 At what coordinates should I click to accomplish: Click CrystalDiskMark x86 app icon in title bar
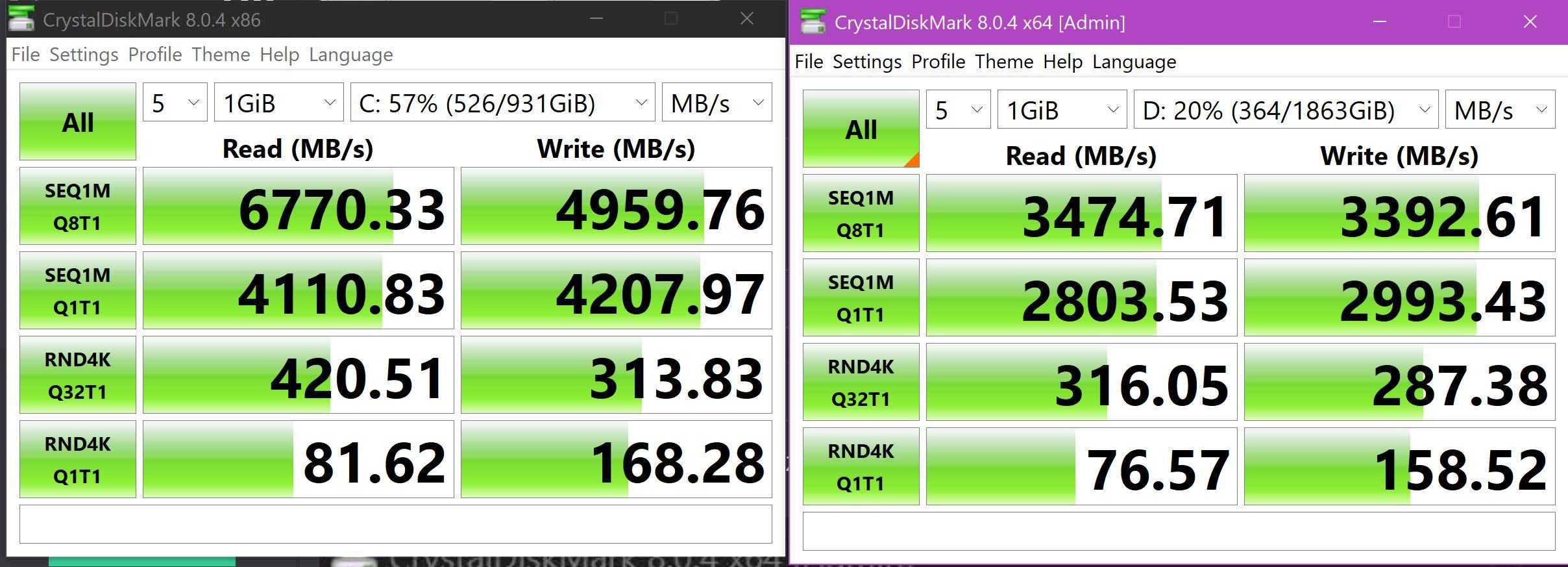coord(21,19)
